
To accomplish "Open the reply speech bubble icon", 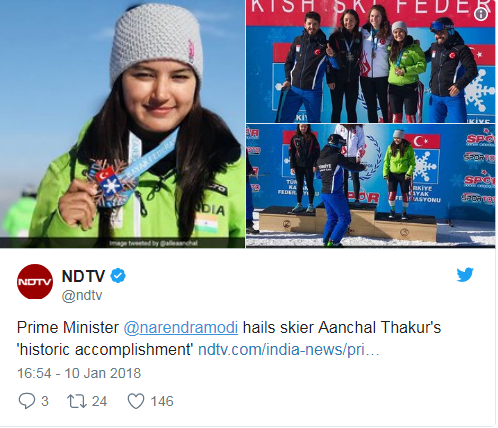I will (x=27, y=401).
